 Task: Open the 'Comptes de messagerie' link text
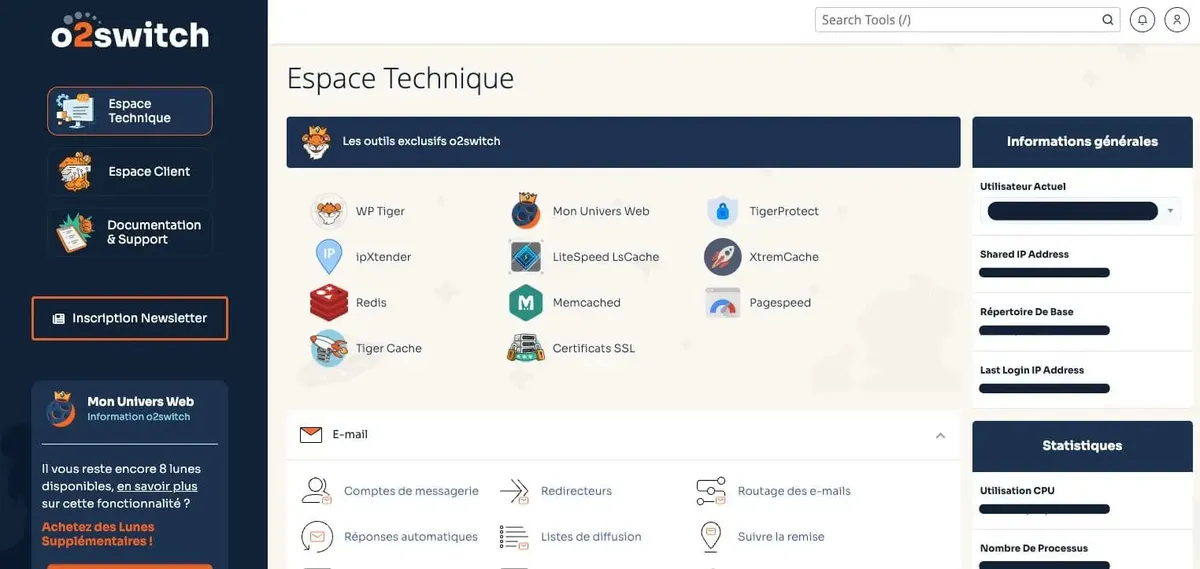(x=411, y=491)
